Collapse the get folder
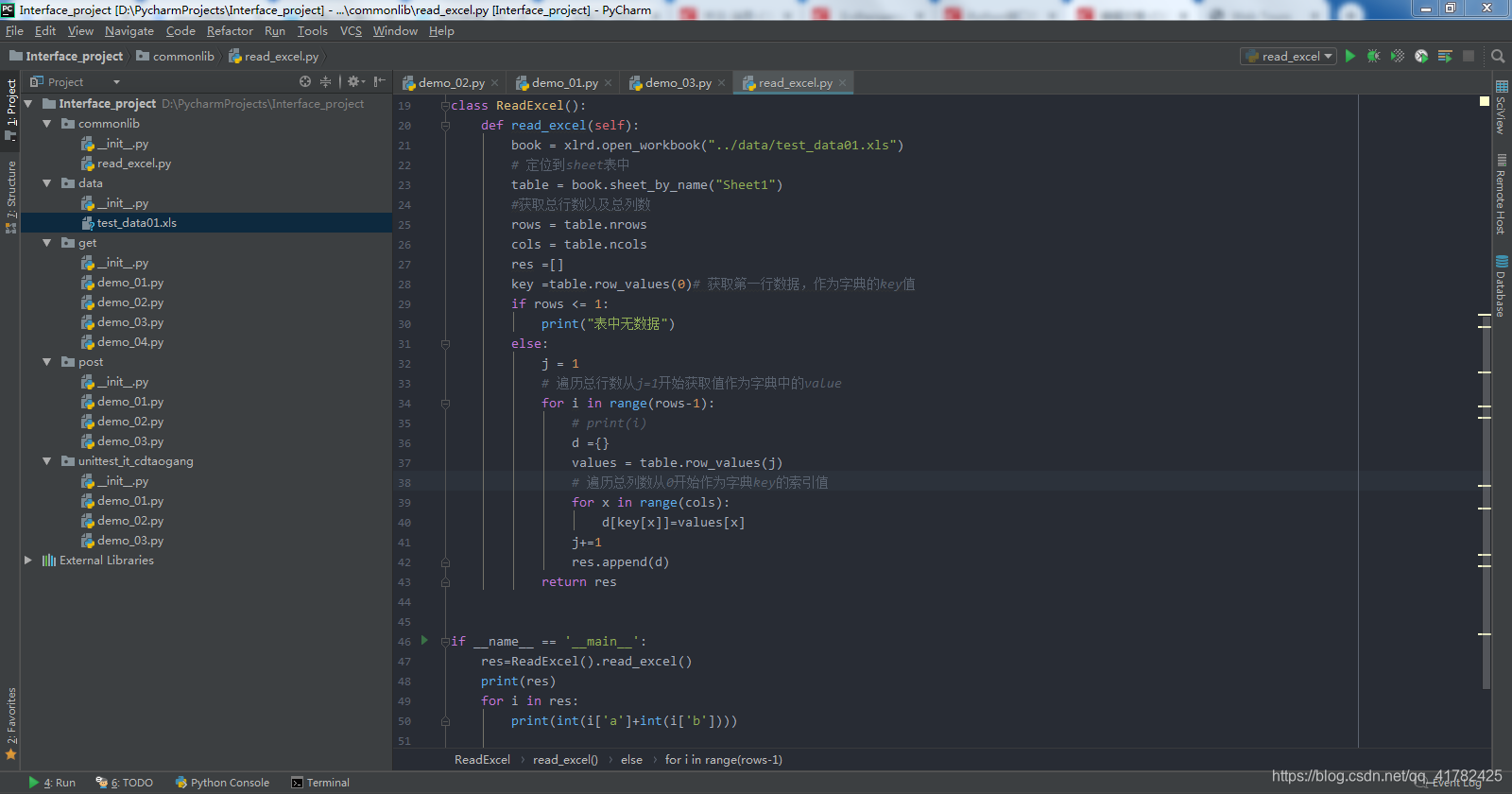Viewport: 1512px width, 794px height. [x=47, y=243]
